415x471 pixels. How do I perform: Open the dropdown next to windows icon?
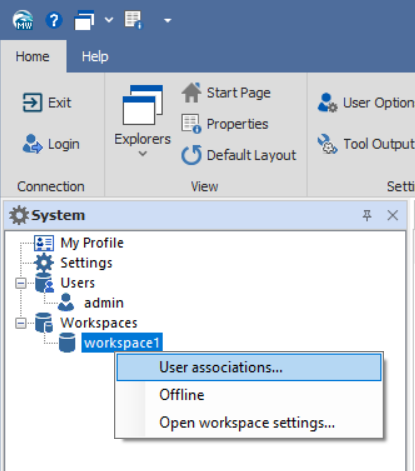coord(109,20)
